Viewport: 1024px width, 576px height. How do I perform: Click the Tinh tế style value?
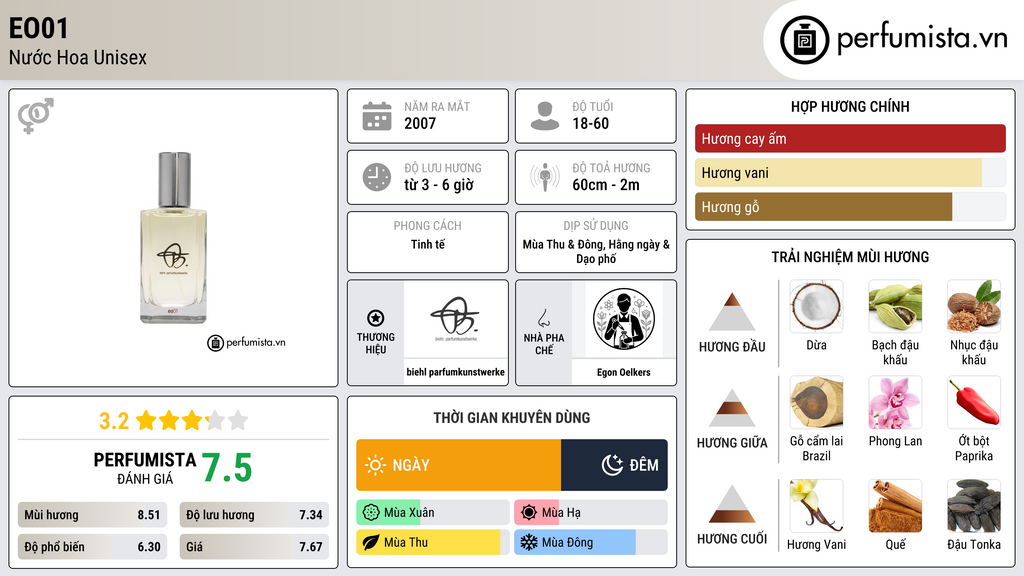tap(428, 244)
